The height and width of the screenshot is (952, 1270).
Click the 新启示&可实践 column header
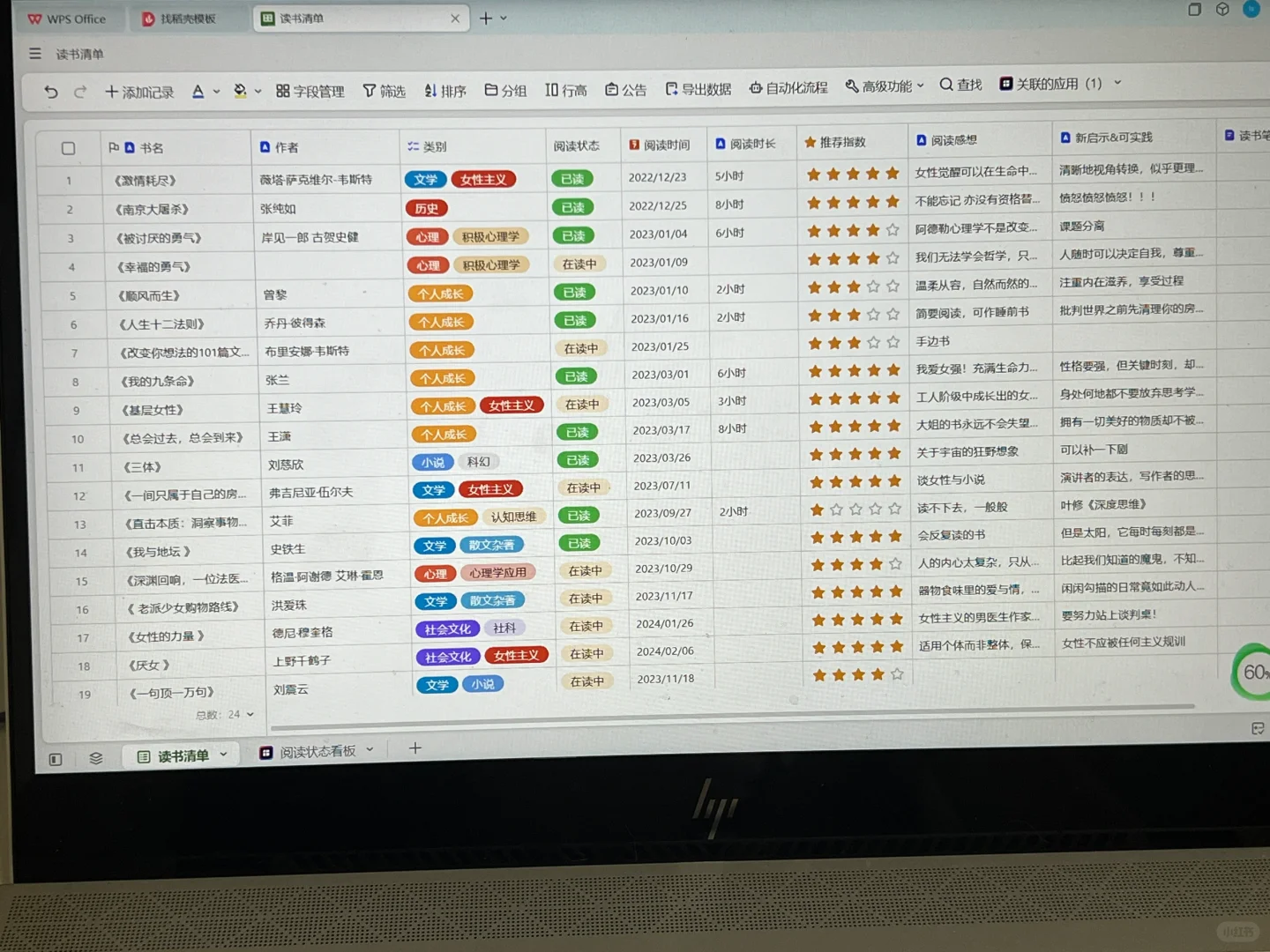tap(1133, 137)
